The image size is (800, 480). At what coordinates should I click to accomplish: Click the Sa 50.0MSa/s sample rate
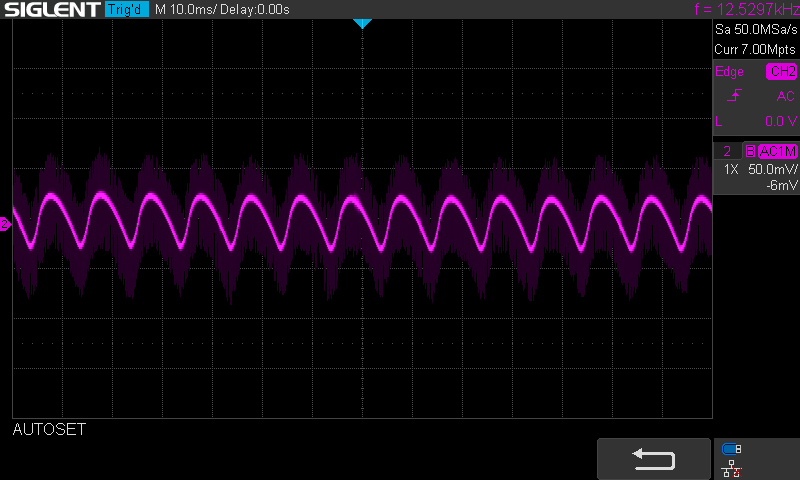[x=756, y=29]
